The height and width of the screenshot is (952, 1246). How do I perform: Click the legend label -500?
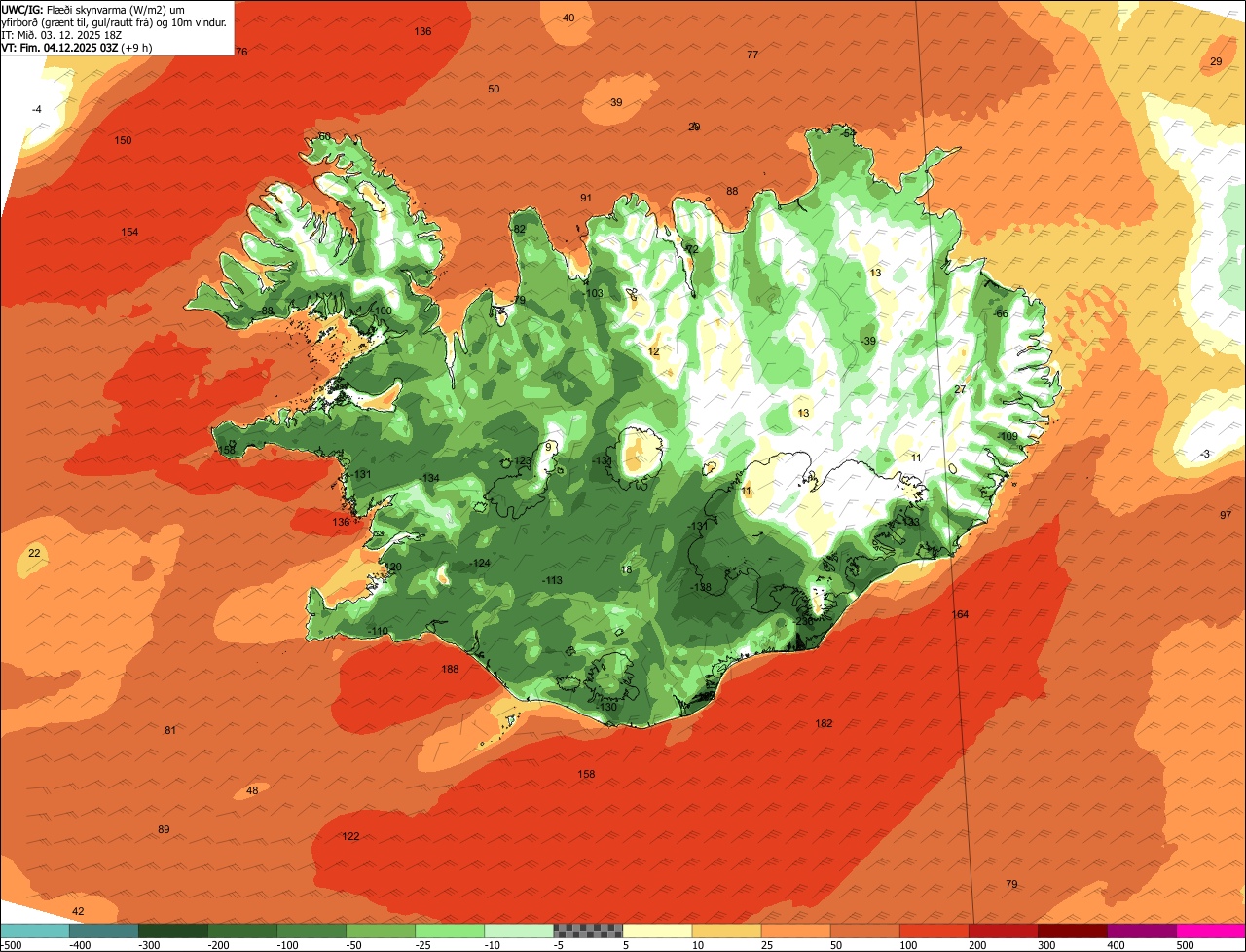tap(11, 944)
